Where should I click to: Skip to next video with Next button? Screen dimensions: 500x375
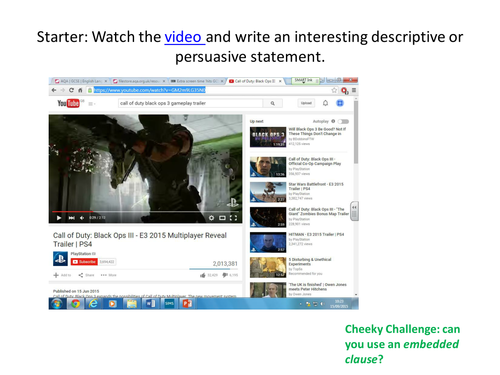(71, 218)
